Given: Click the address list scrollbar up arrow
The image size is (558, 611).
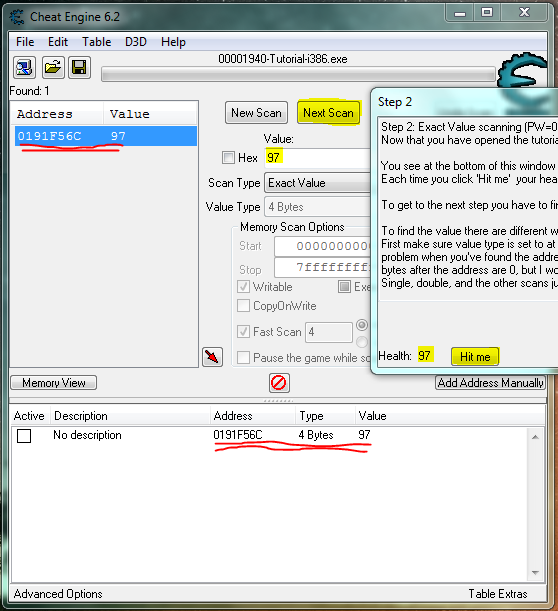Looking at the screenshot, I should coord(535,437).
